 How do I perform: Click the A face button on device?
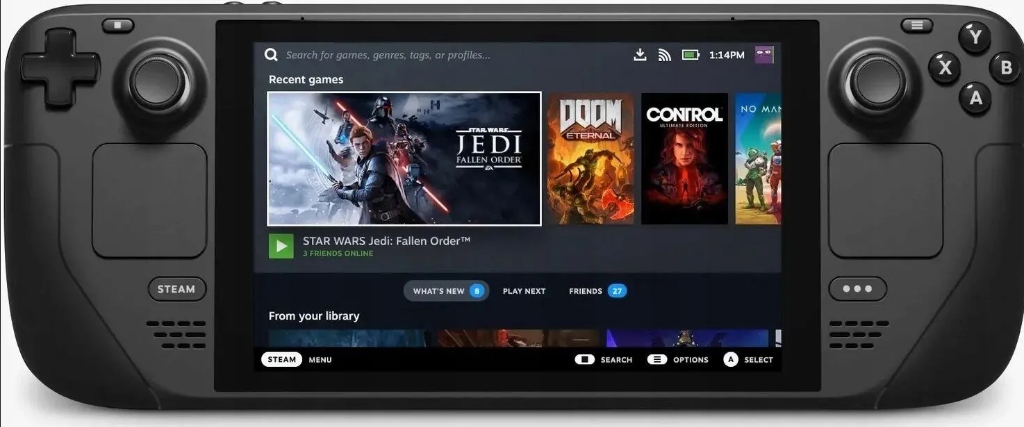975,98
